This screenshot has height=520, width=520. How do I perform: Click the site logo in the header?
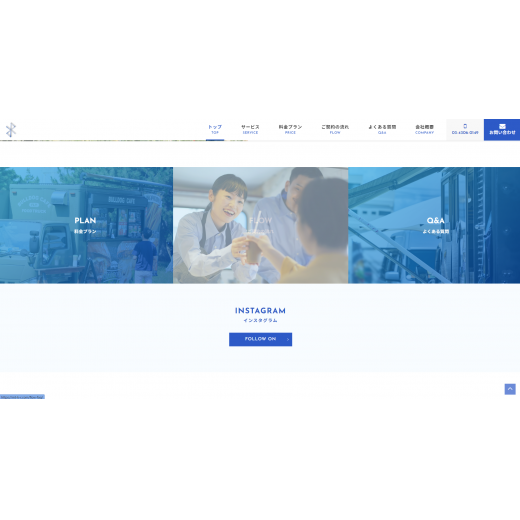click(11, 130)
